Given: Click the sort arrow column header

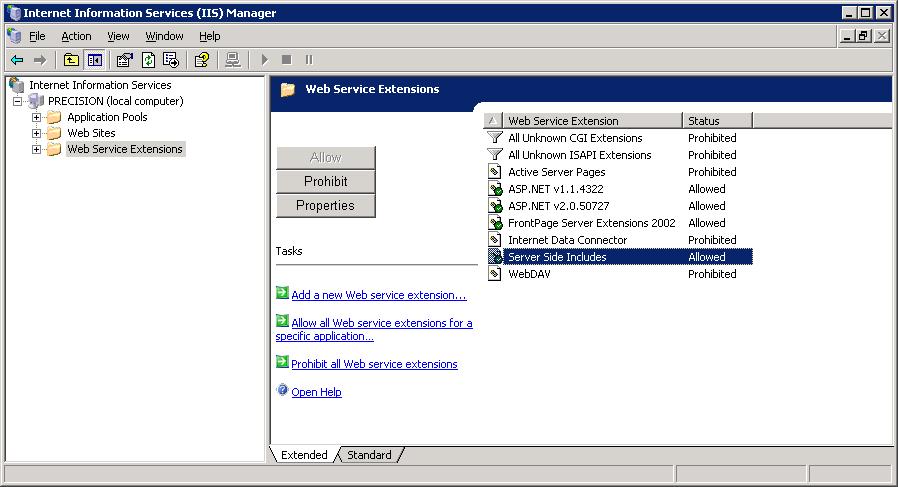Looking at the screenshot, I should pos(493,121).
